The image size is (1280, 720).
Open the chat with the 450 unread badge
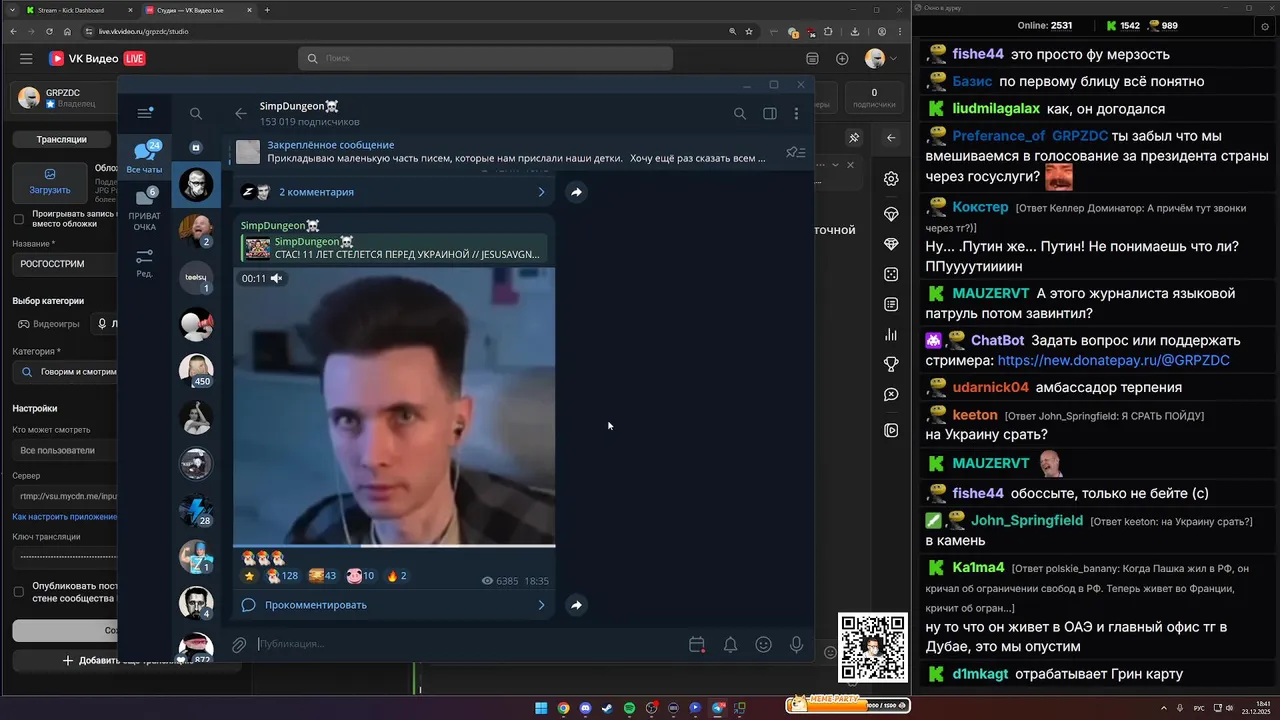tap(196, 369)
